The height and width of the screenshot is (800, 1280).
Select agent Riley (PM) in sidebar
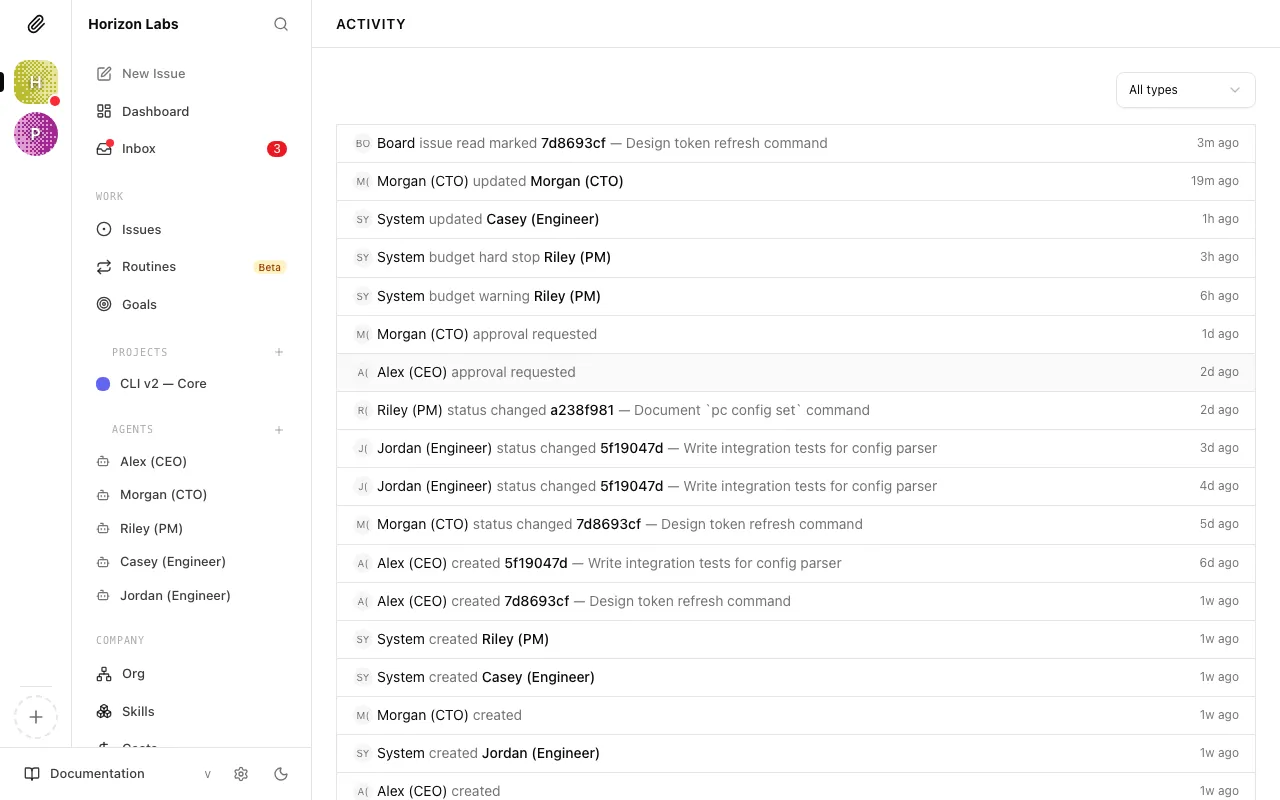click(191, 528)
